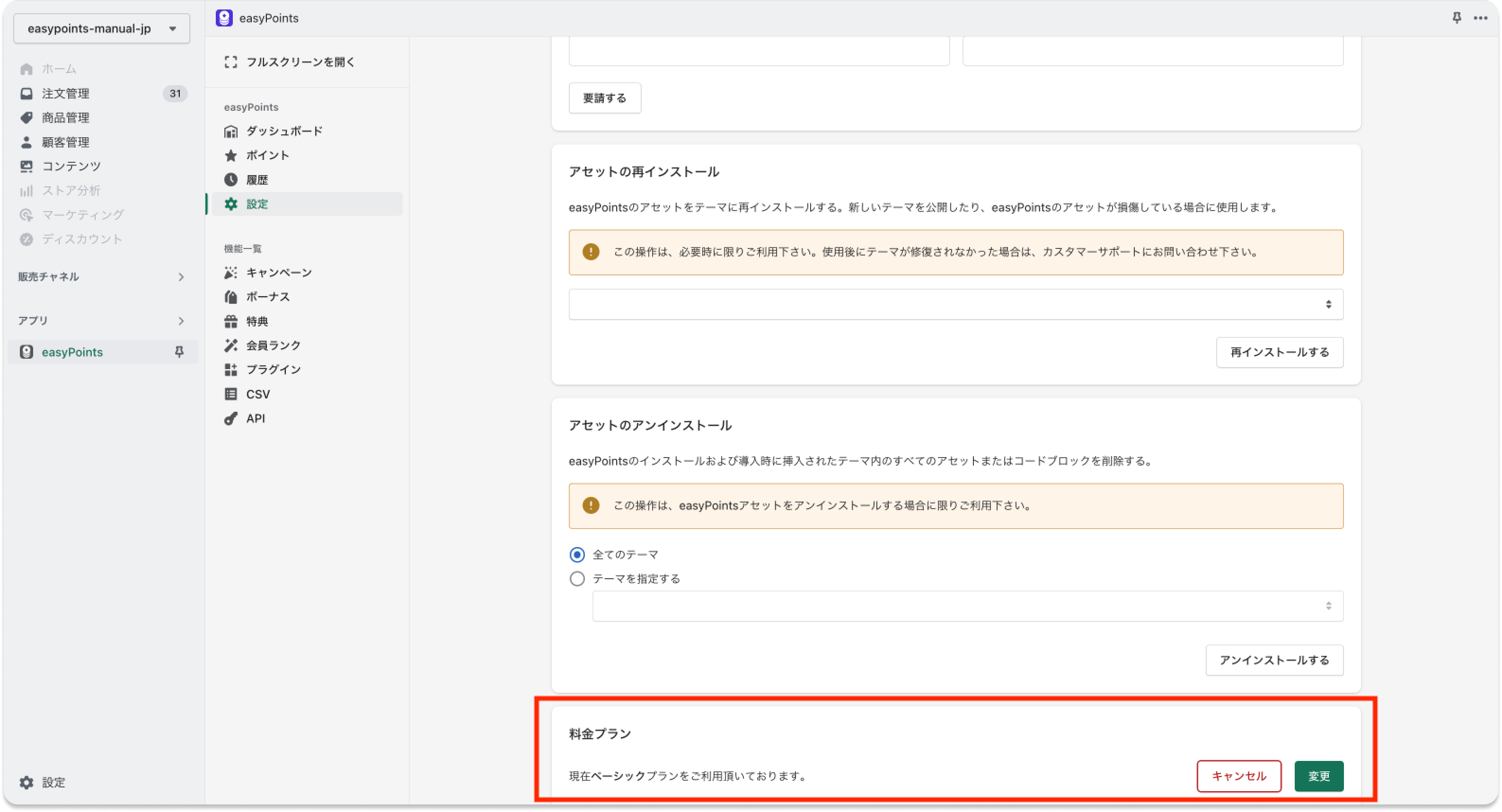Click the プラグイン label
Image resolution: width=1502 pixels, height=812 pixels.
click(274, 370)
